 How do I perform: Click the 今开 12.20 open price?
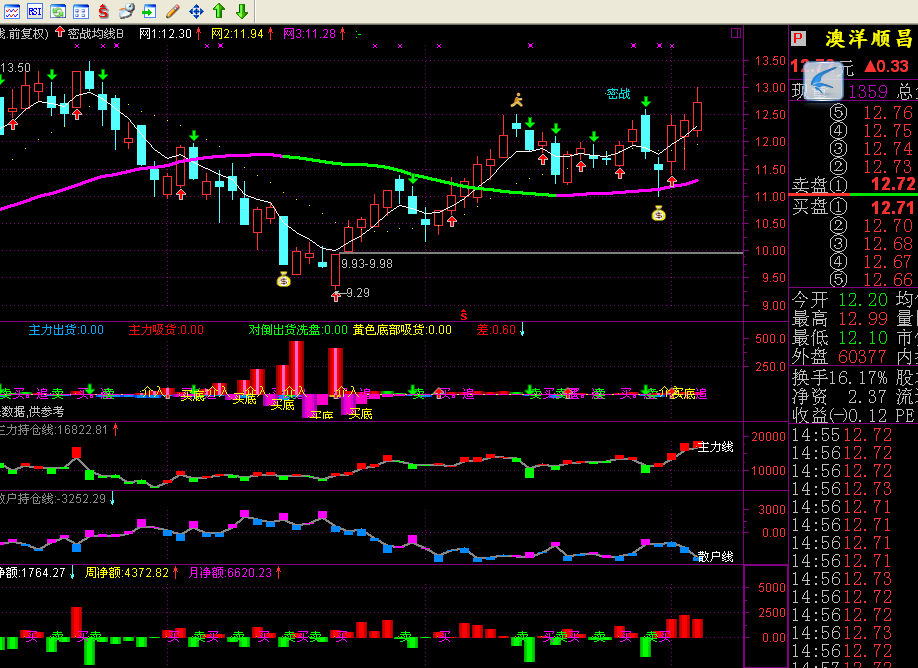(x=840, y=300)
